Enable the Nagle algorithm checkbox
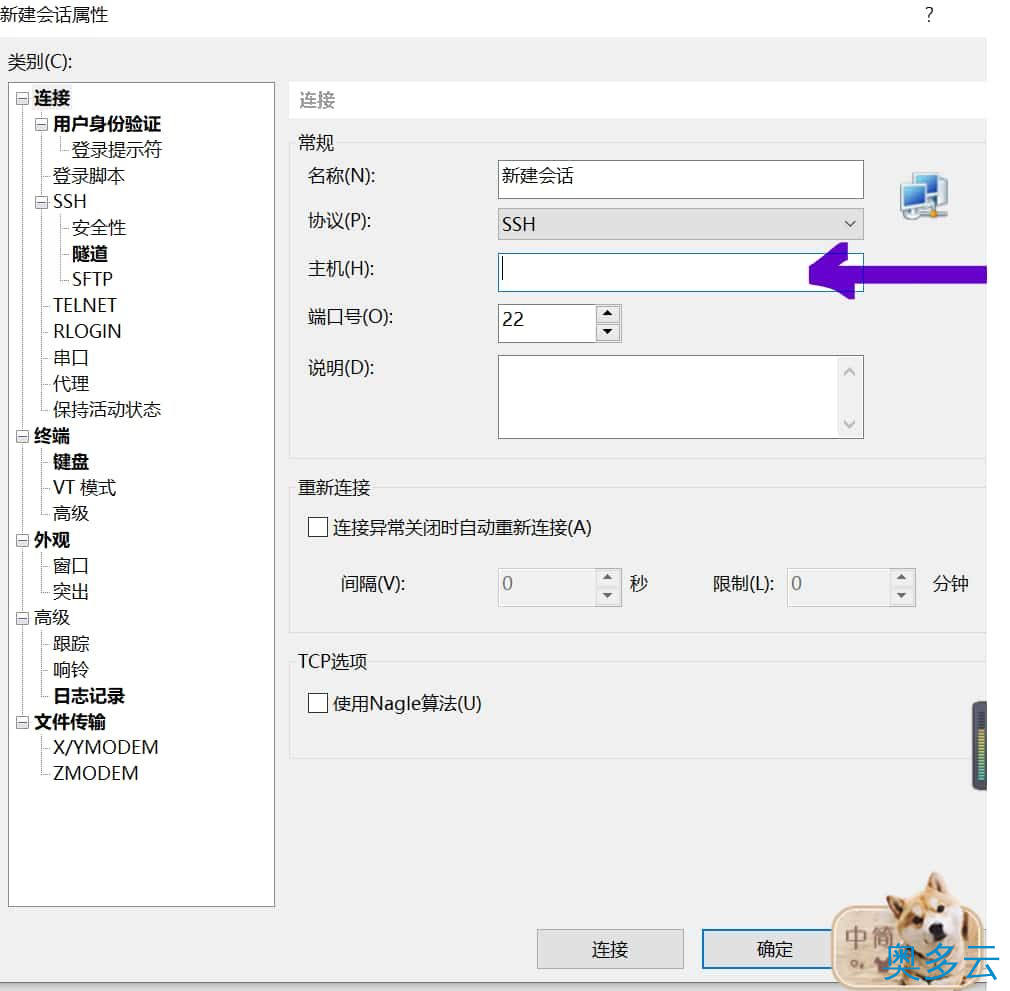This screenshot has width=1010, height=991. pos(318,703)
